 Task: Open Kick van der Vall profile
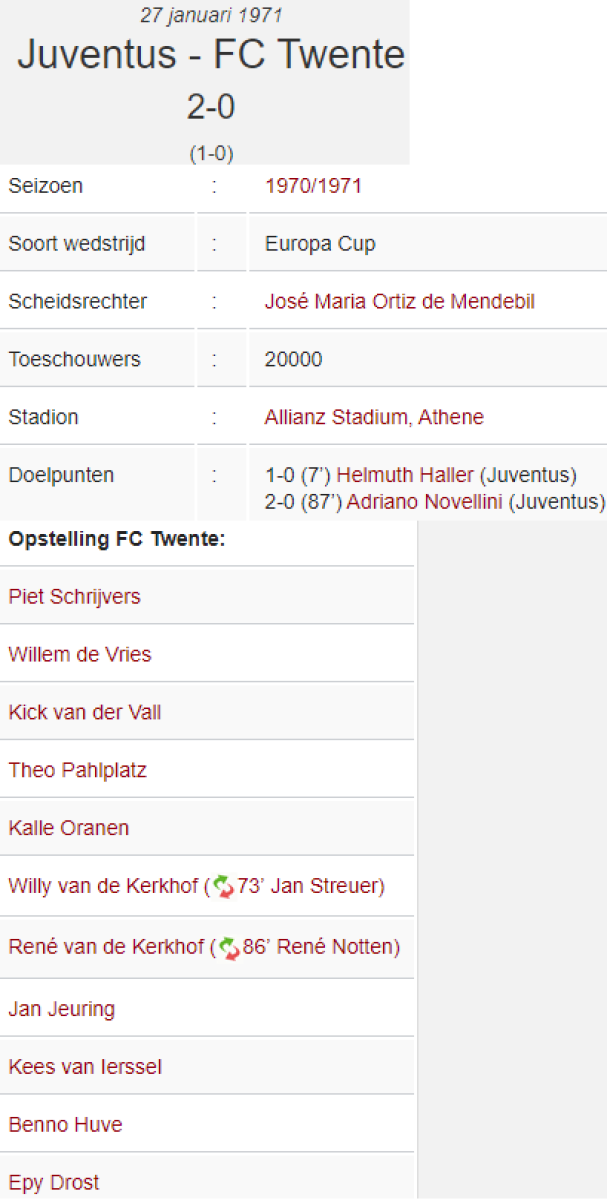pos(85,713)
